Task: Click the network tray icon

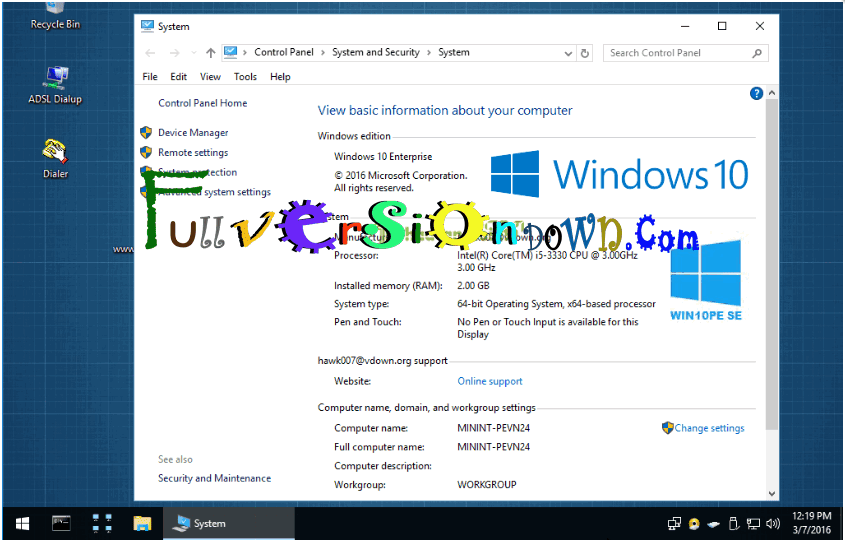Action: 674,523
